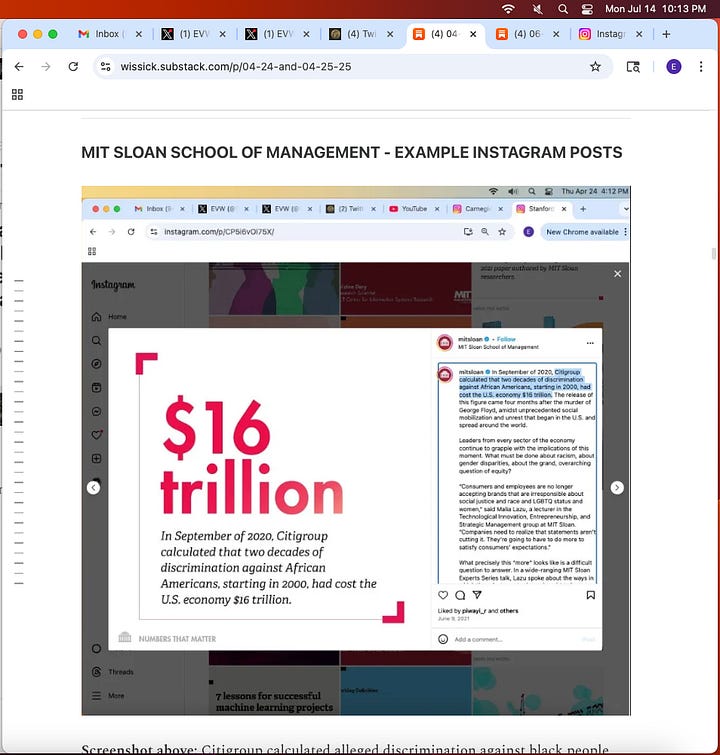
Task: Click the Instagram logo in the screenshot
Action: [113, 285]
